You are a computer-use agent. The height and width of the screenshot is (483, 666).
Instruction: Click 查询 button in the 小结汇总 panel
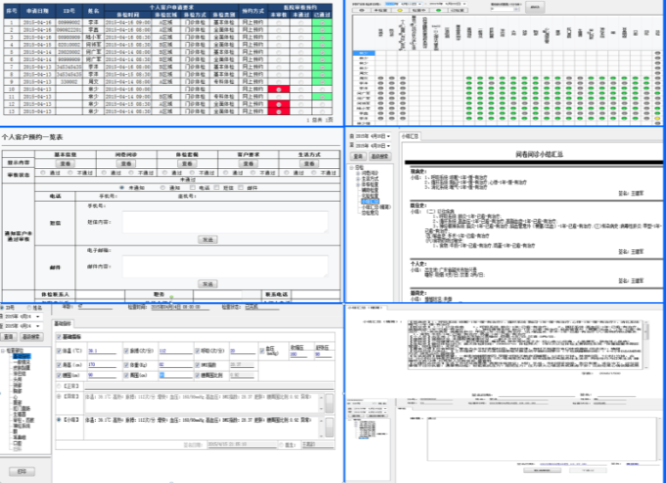pos(358,157)
